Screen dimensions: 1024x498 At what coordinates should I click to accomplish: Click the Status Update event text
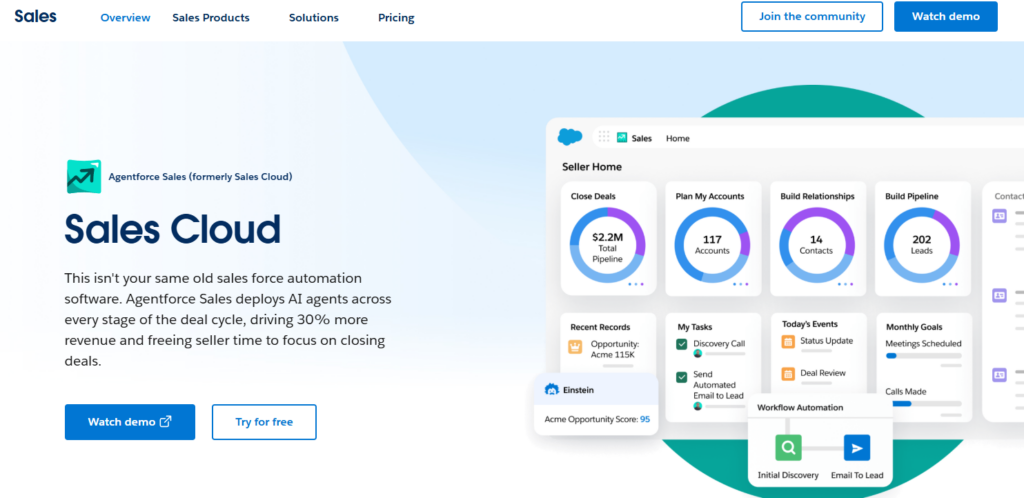pyautogui.click(x=826, y=341)
